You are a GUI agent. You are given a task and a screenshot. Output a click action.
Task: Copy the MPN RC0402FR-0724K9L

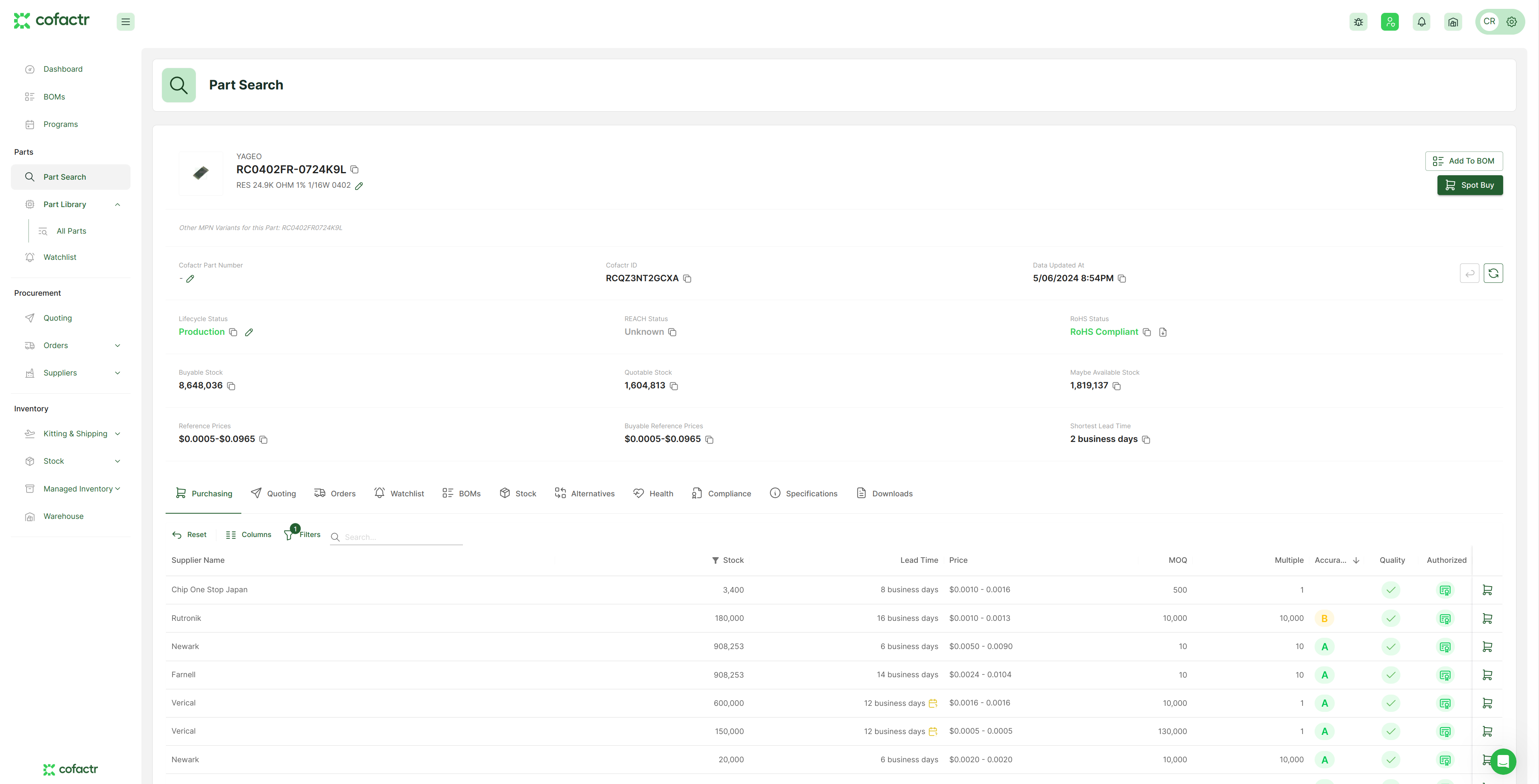354,170
